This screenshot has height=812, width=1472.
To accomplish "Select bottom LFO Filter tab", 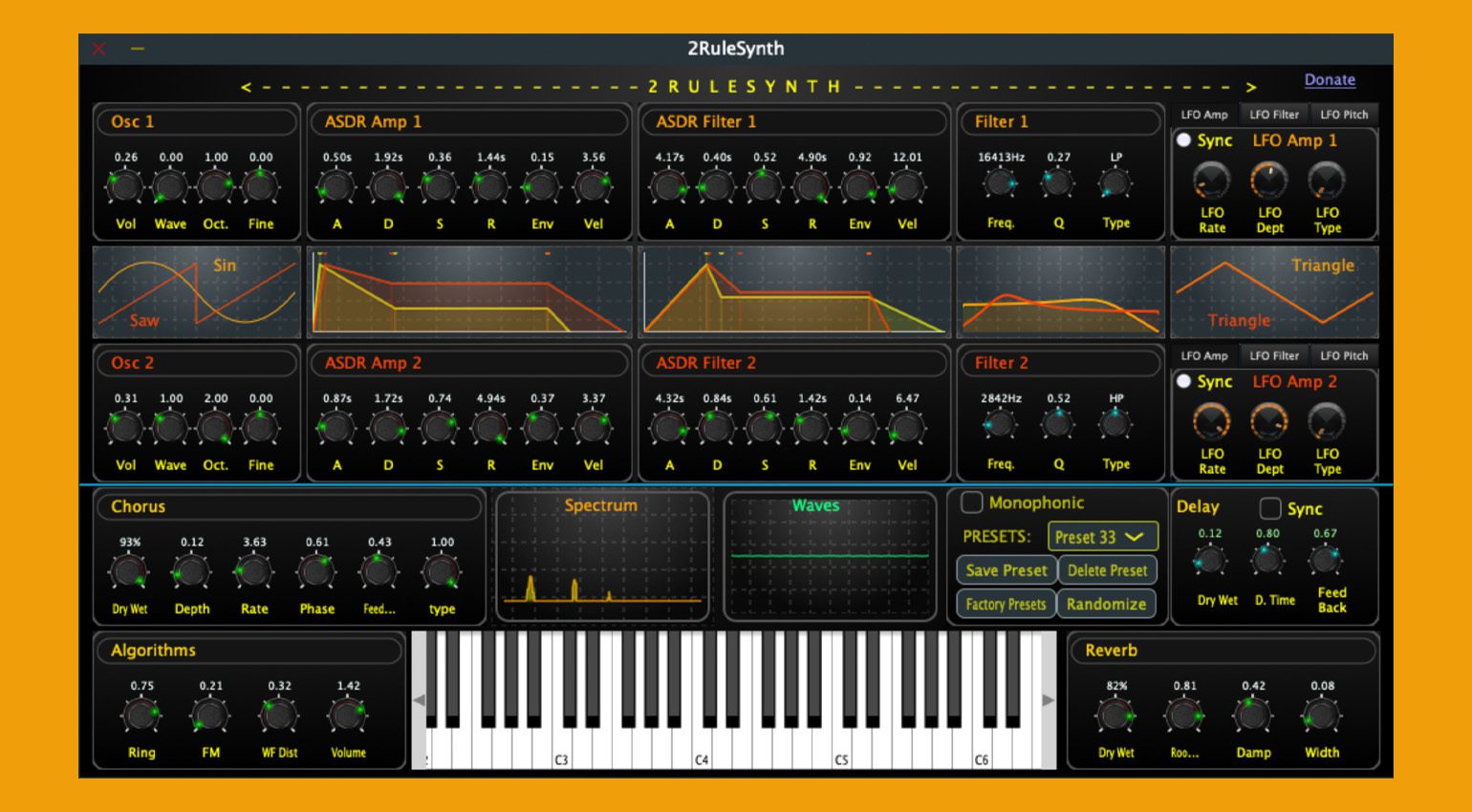I will click(1274, 355).
